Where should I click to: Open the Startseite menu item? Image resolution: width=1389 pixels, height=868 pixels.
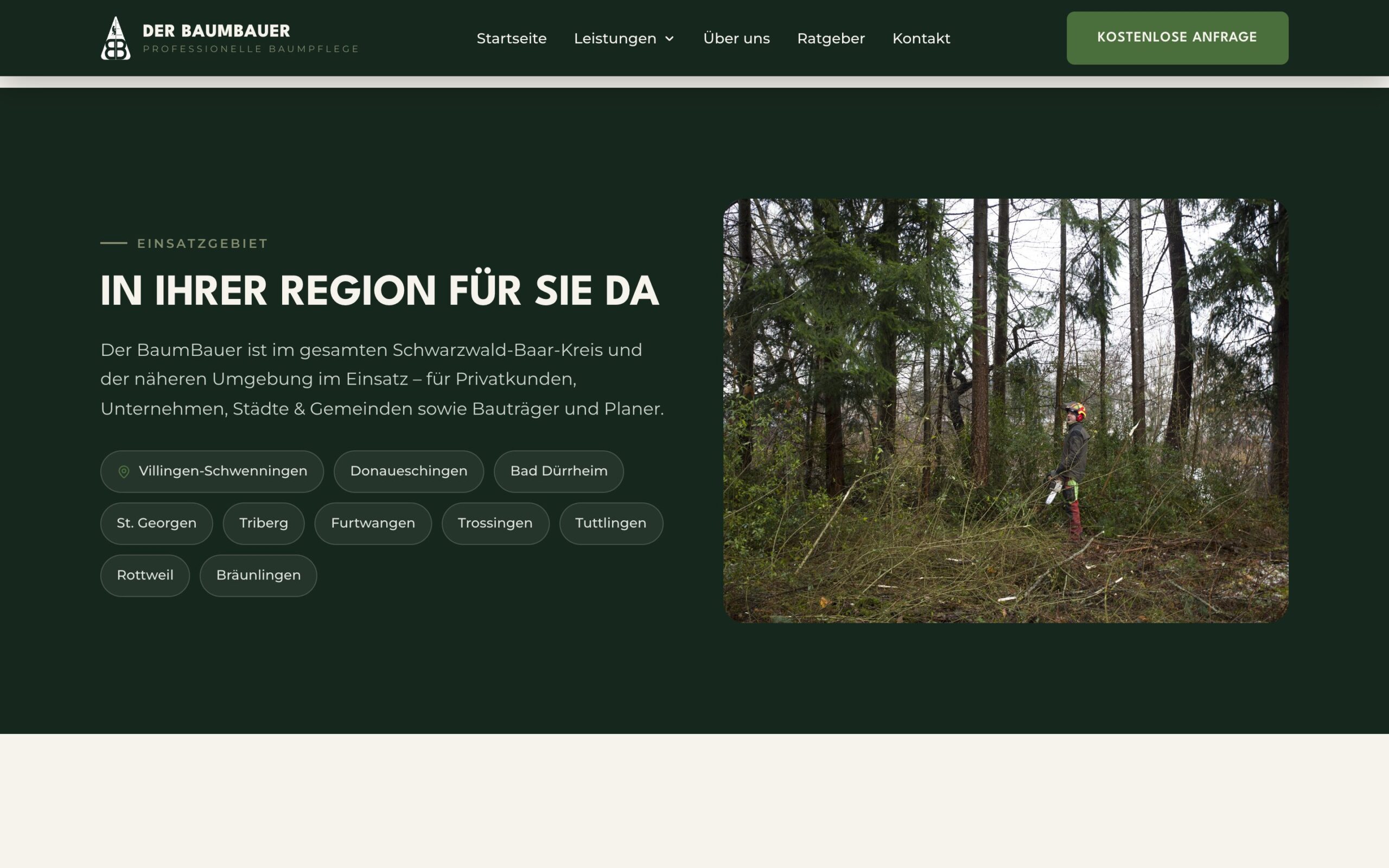click(512, 39)
